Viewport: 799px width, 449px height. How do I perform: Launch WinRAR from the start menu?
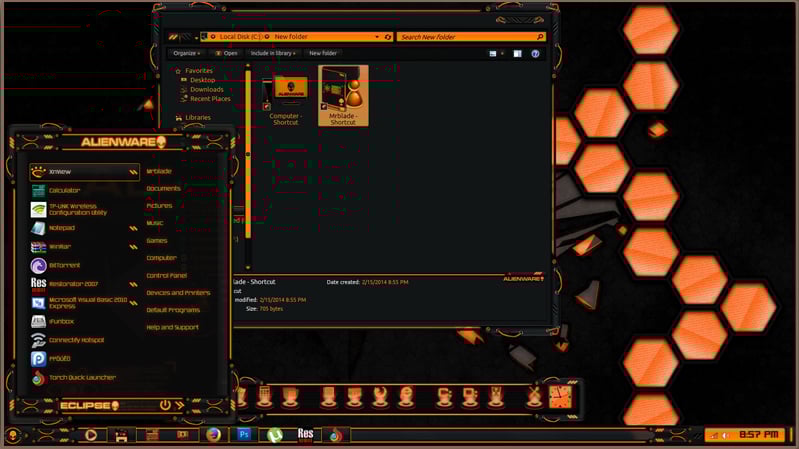[60, 247]
